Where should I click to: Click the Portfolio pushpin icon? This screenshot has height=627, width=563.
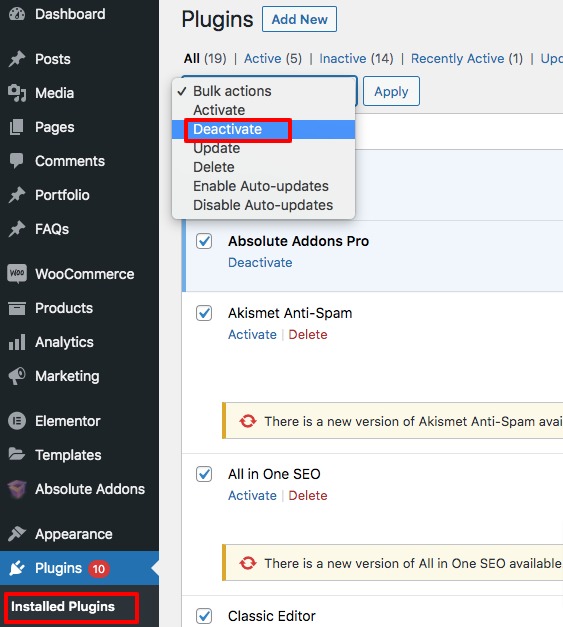(x=17, y=195)
